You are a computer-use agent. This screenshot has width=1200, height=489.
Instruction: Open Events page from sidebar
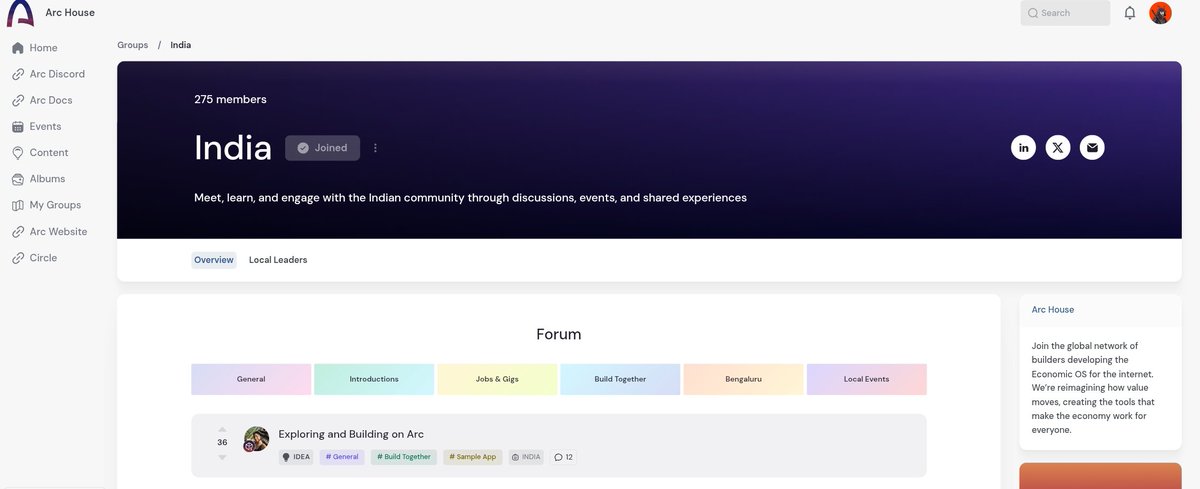(x=46, y=127)
